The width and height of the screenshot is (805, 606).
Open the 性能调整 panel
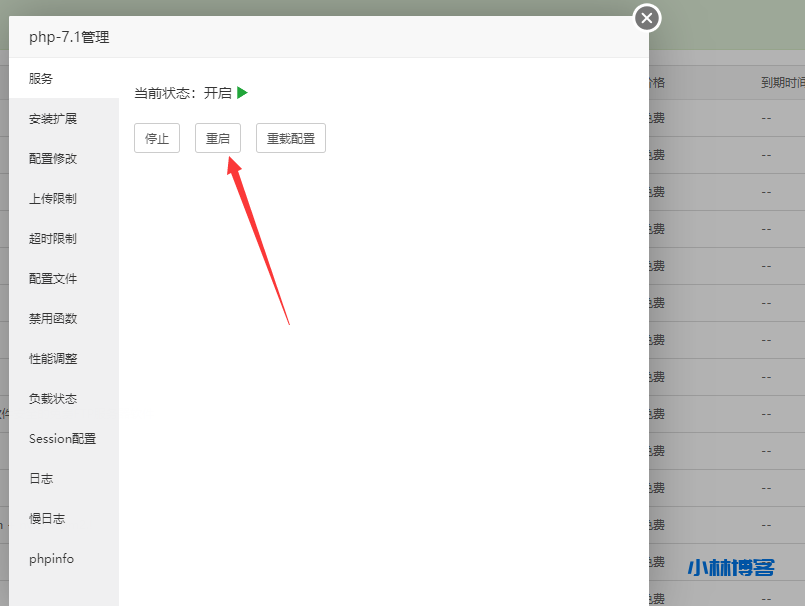(54, 358)
